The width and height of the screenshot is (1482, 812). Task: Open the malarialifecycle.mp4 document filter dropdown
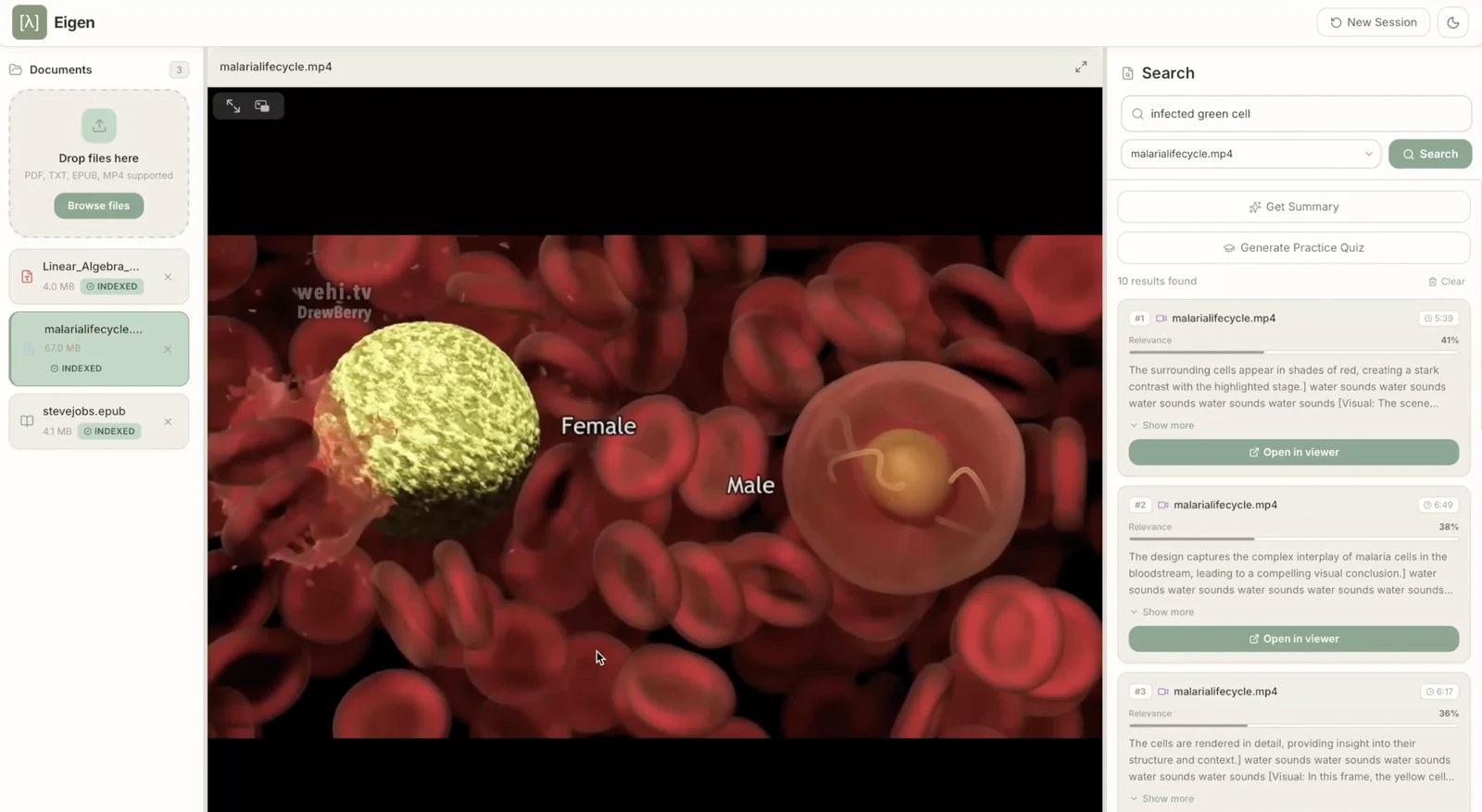click(x=1250, y=154)
